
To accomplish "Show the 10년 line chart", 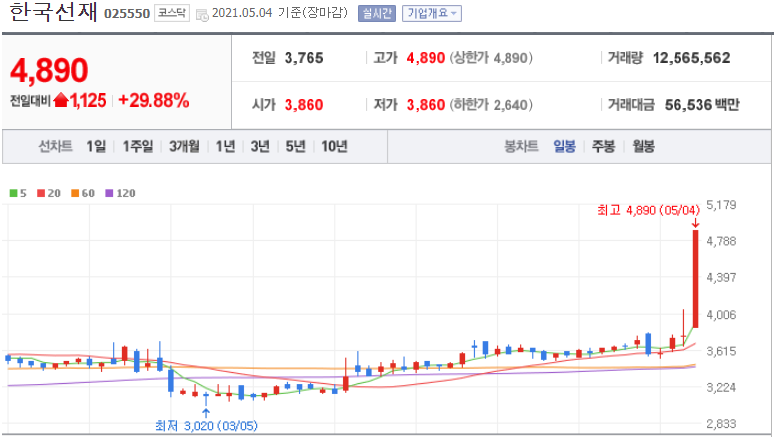I will point(334,146).
